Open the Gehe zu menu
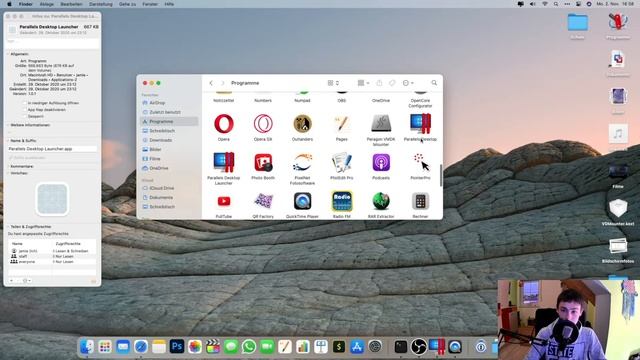 [x=127, y=4]
